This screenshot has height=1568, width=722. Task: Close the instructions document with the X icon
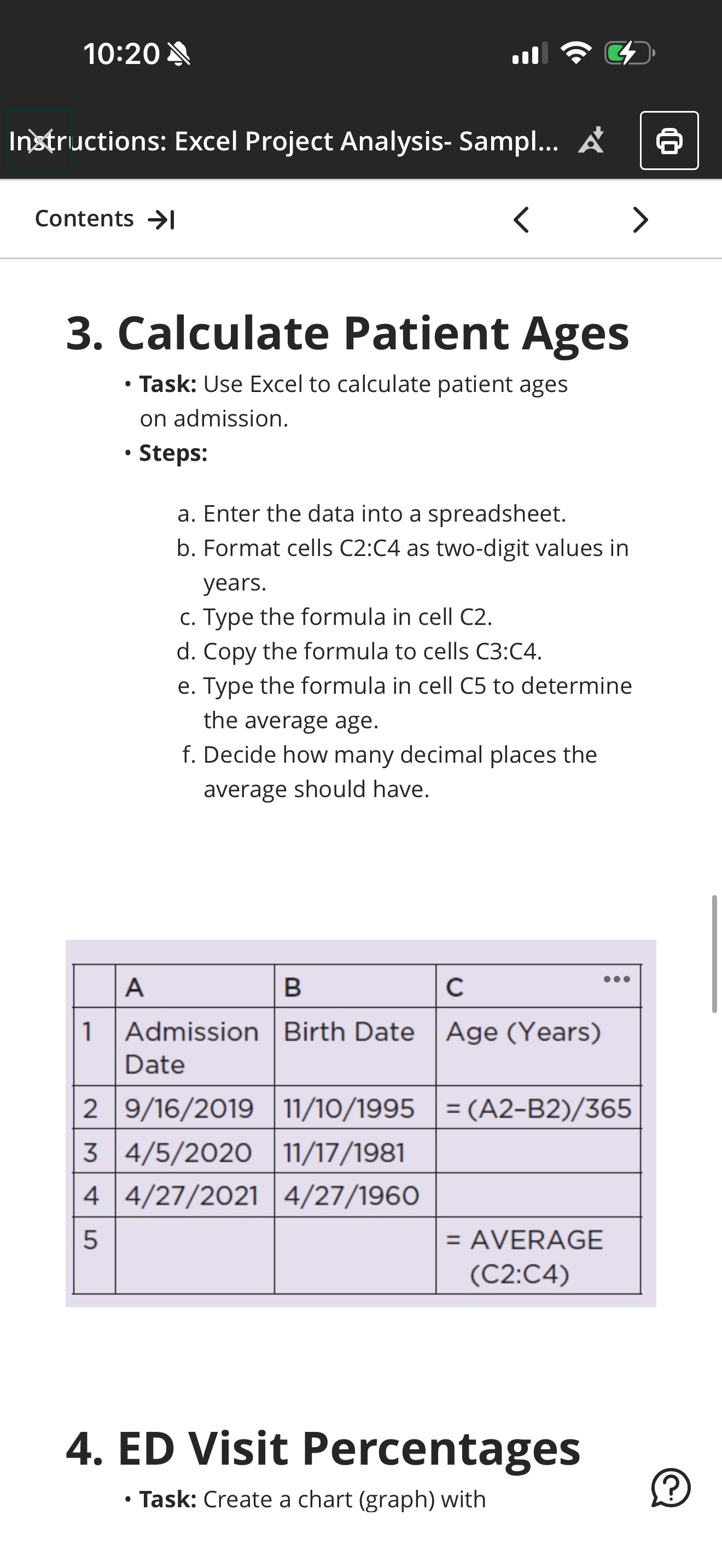39,141
